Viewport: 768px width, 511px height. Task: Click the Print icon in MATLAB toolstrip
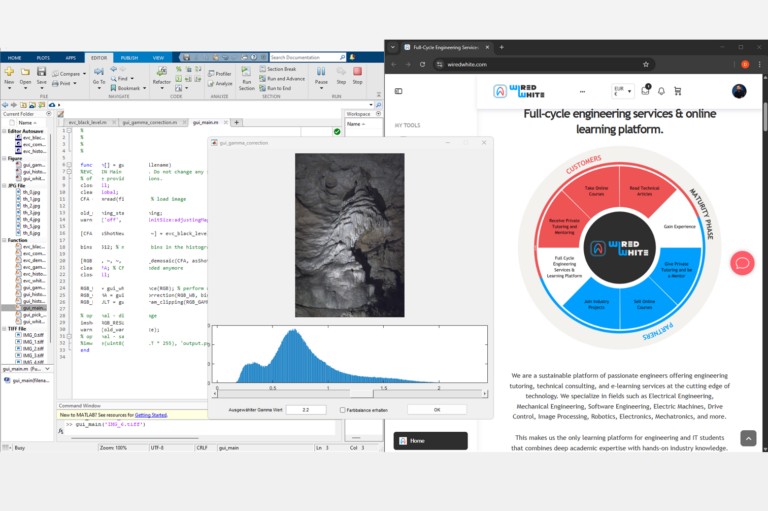(64, 83)
